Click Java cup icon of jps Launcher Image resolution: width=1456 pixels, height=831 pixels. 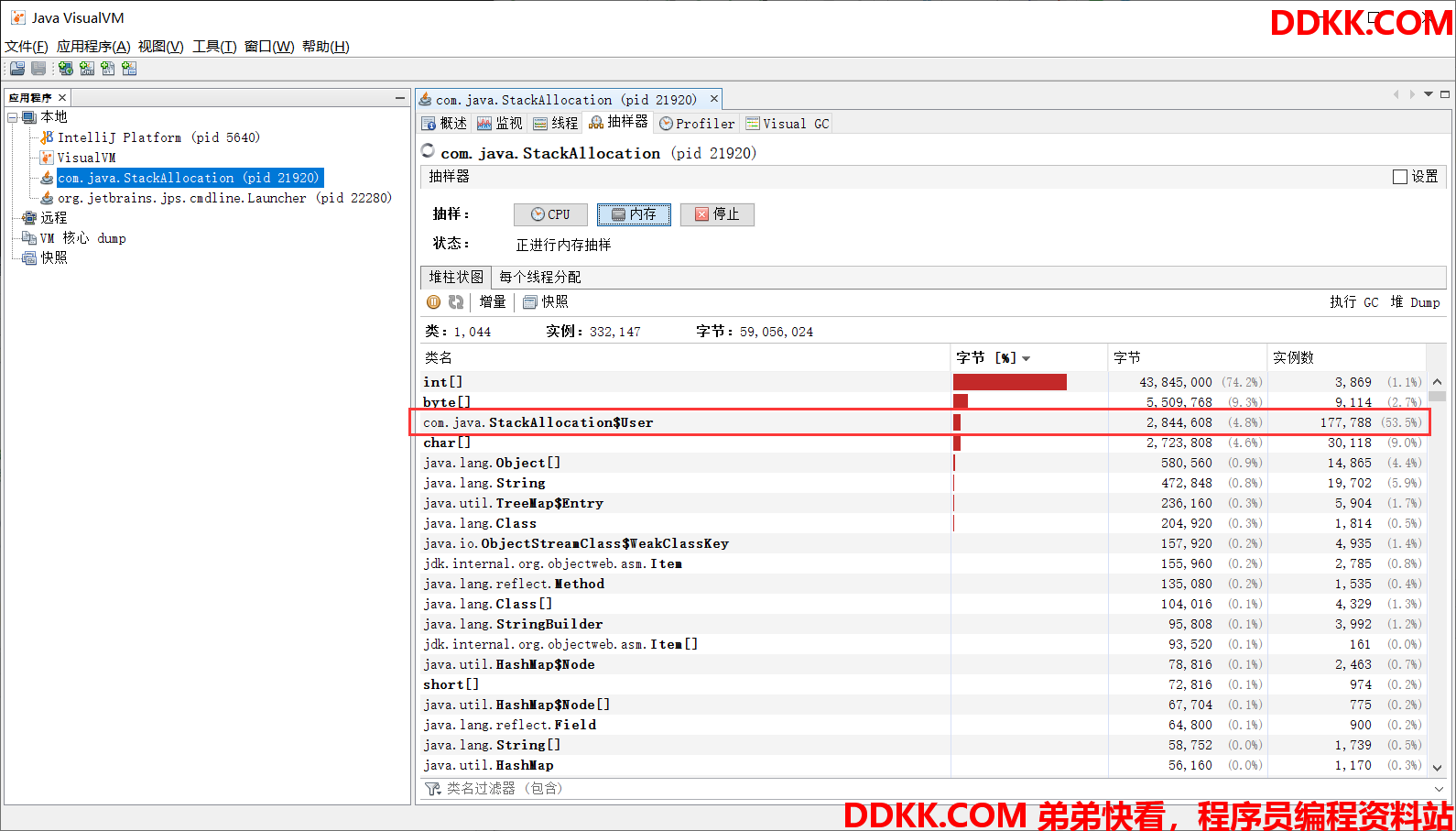47,198
